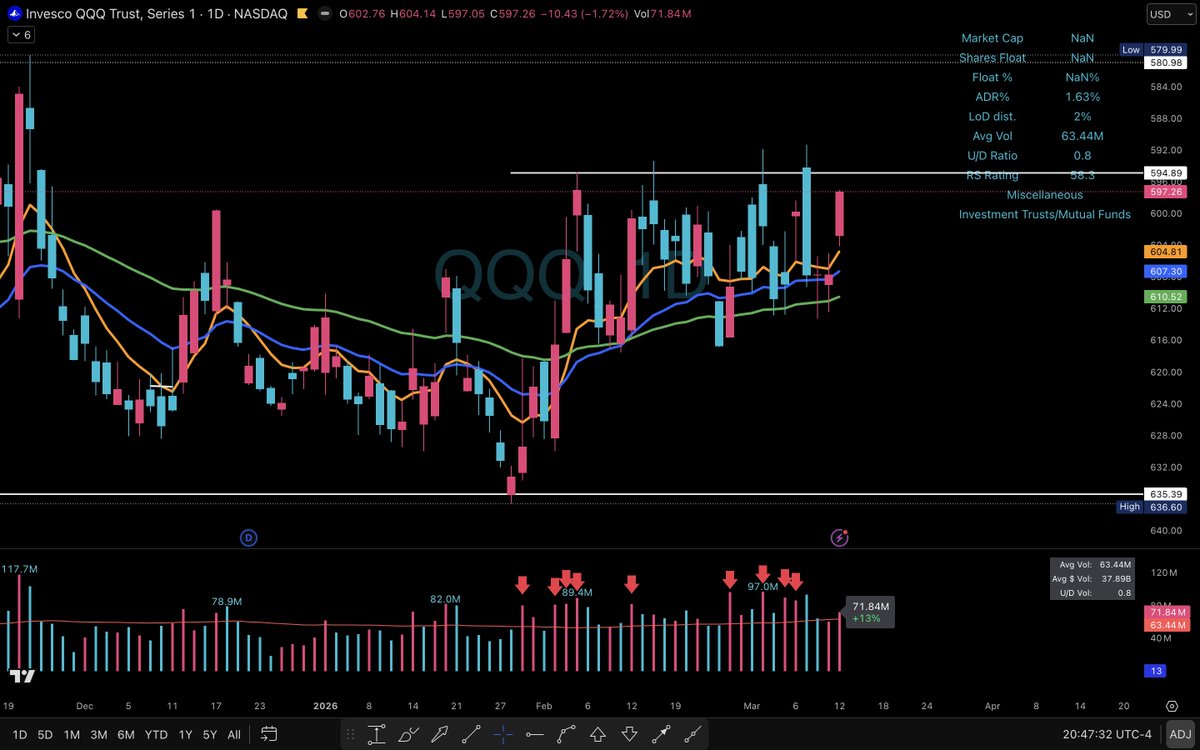Click the white 594.89 horizontal line label

(x=1168, y=172)
